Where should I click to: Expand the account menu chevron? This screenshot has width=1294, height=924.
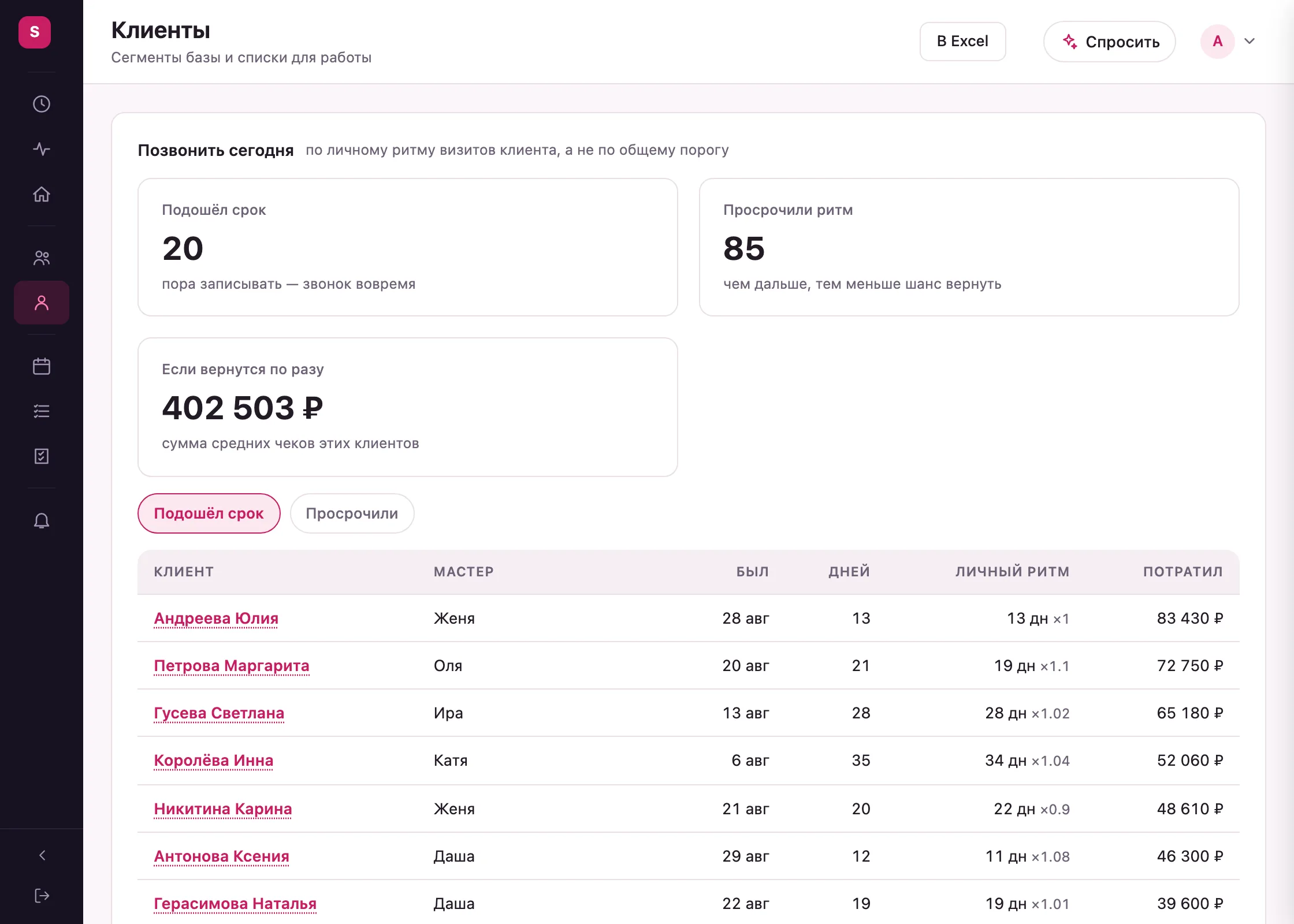pyautogui.click(x=1250, y=41)
